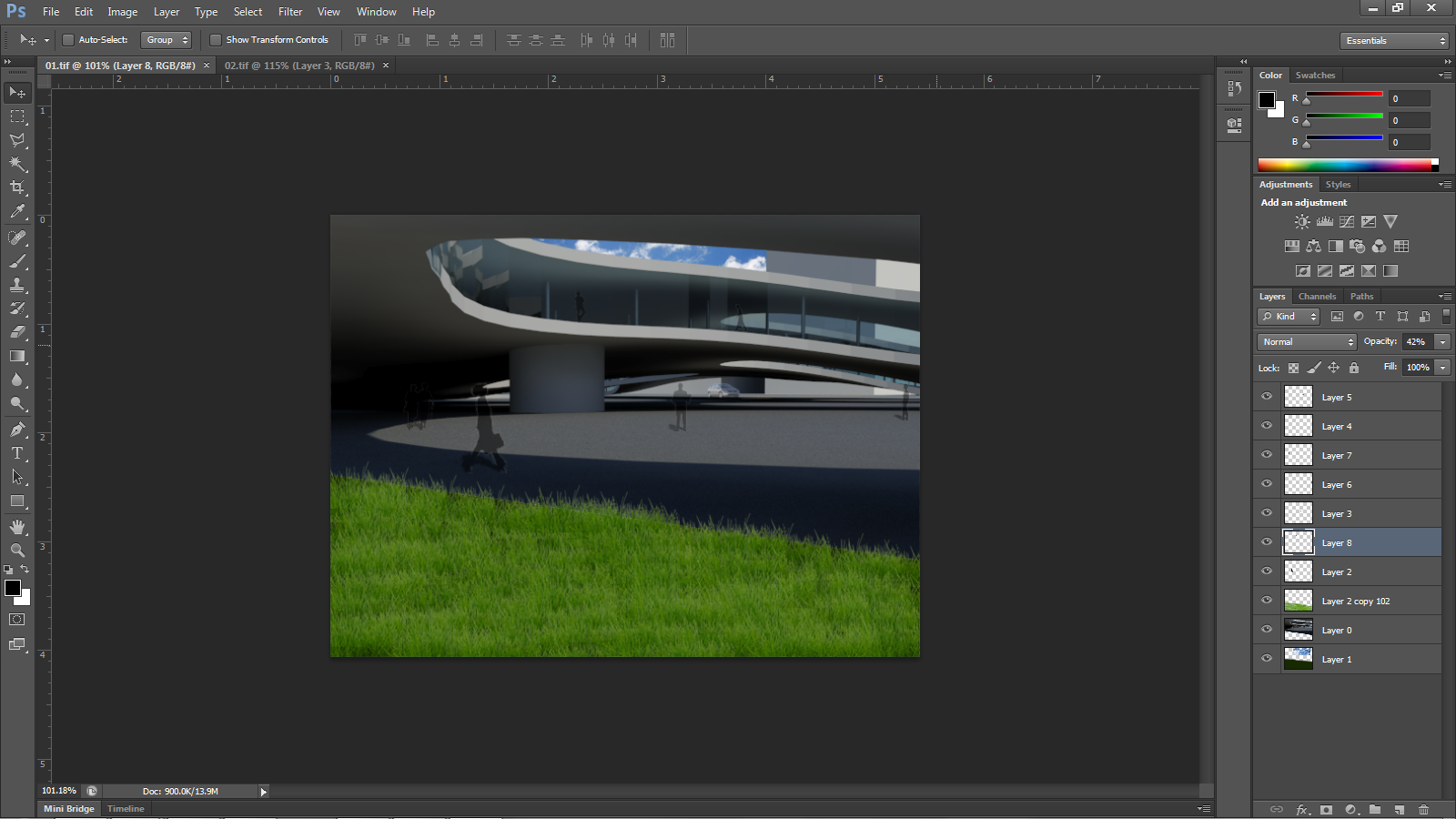Open the Mini Bridge panel
Screen dimensions: 1456x819
[67, 808]
